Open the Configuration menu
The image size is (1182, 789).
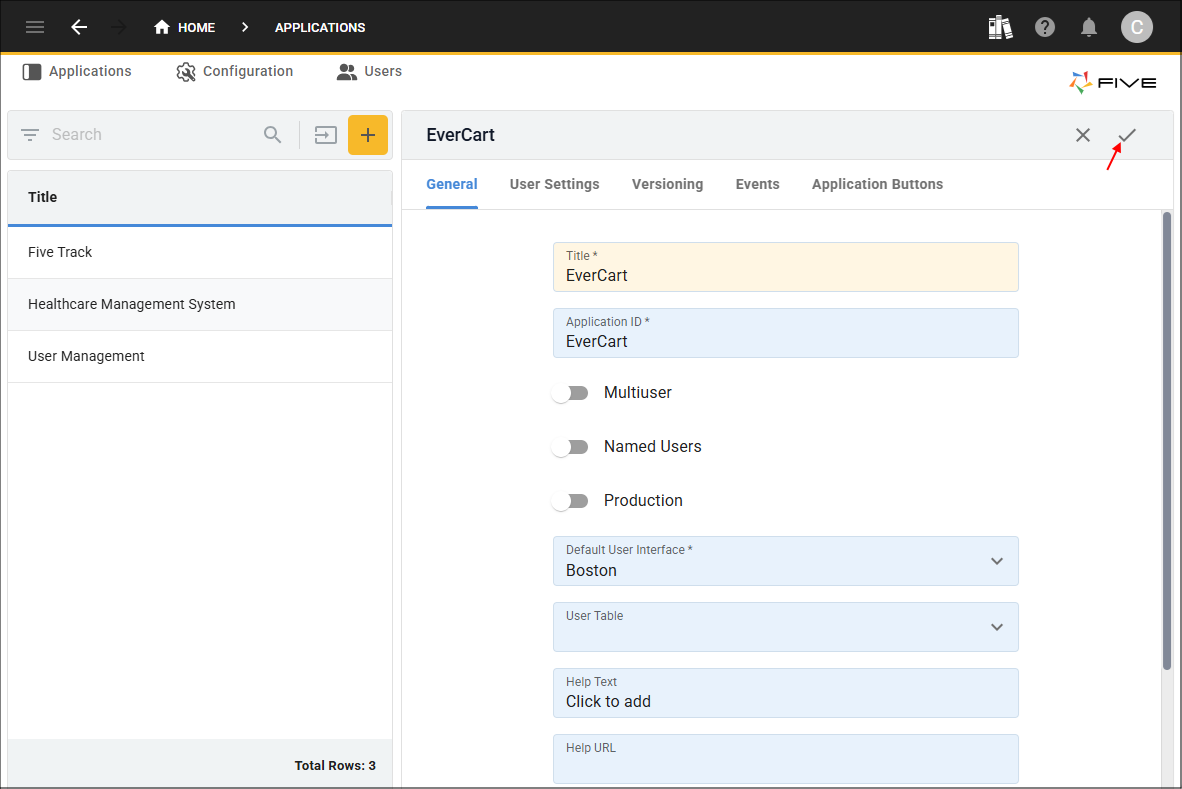coord(235,72)
